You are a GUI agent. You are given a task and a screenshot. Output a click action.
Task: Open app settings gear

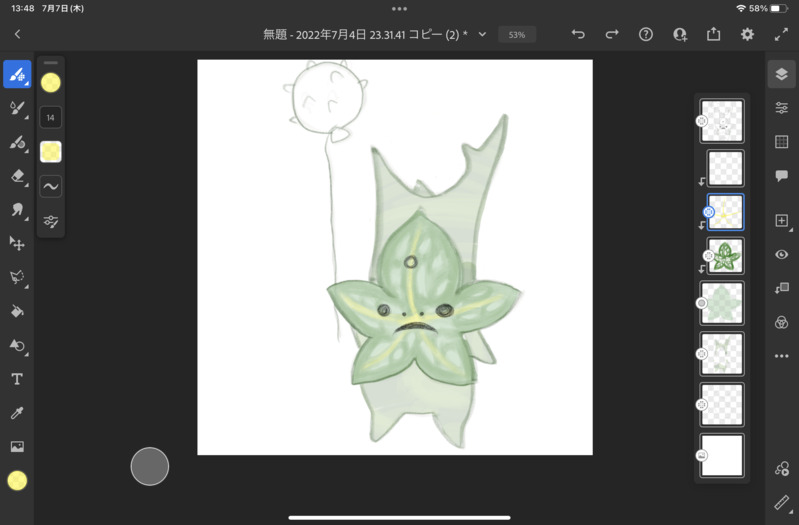747,34
